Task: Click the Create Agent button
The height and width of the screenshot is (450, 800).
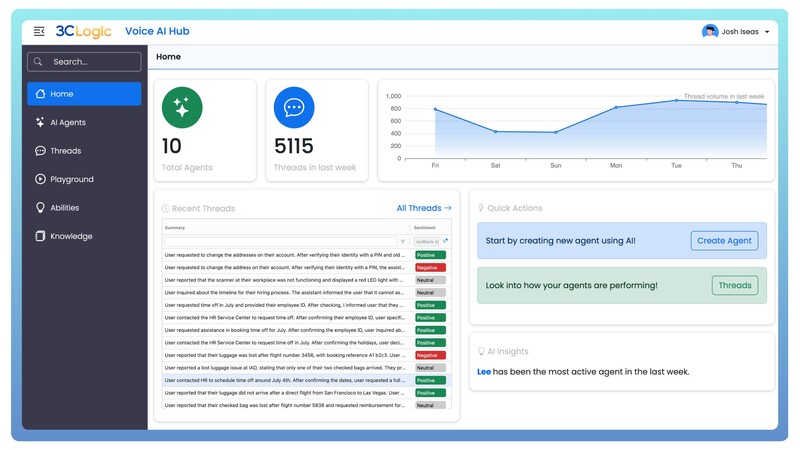Action: click(x=724, y=241)
